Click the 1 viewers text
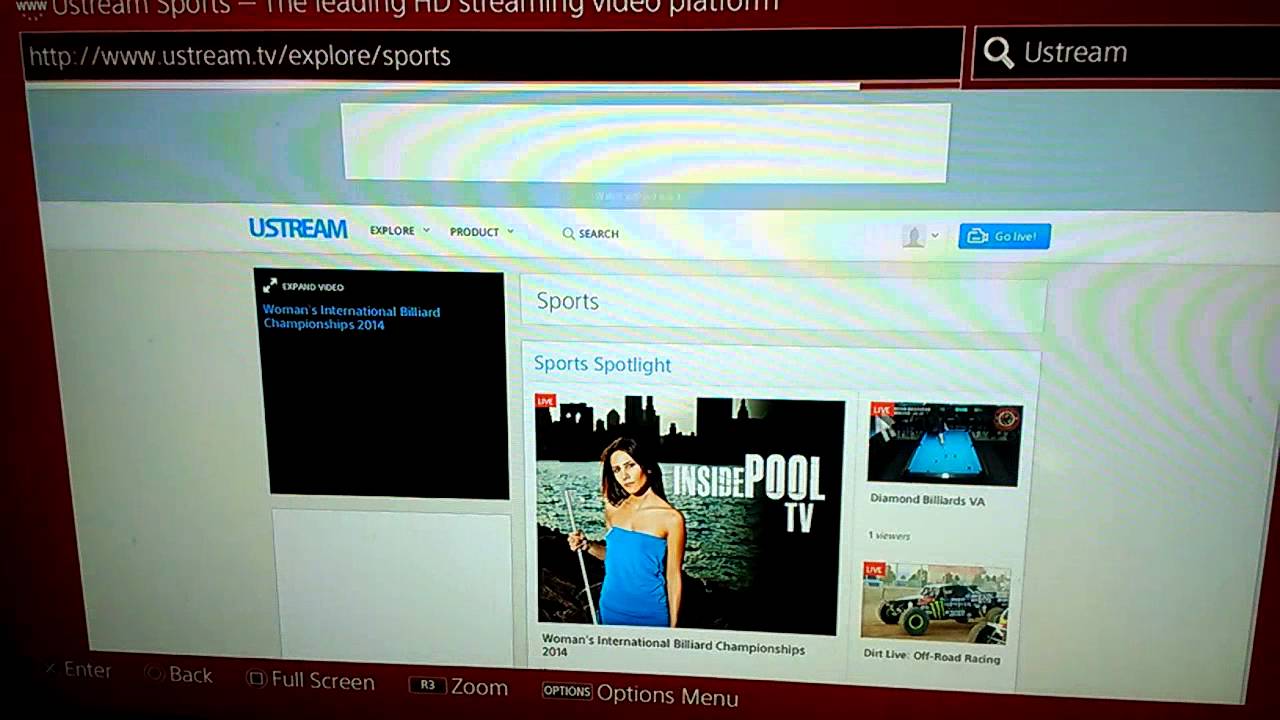 pyautogui.click(x=888, y=536)
